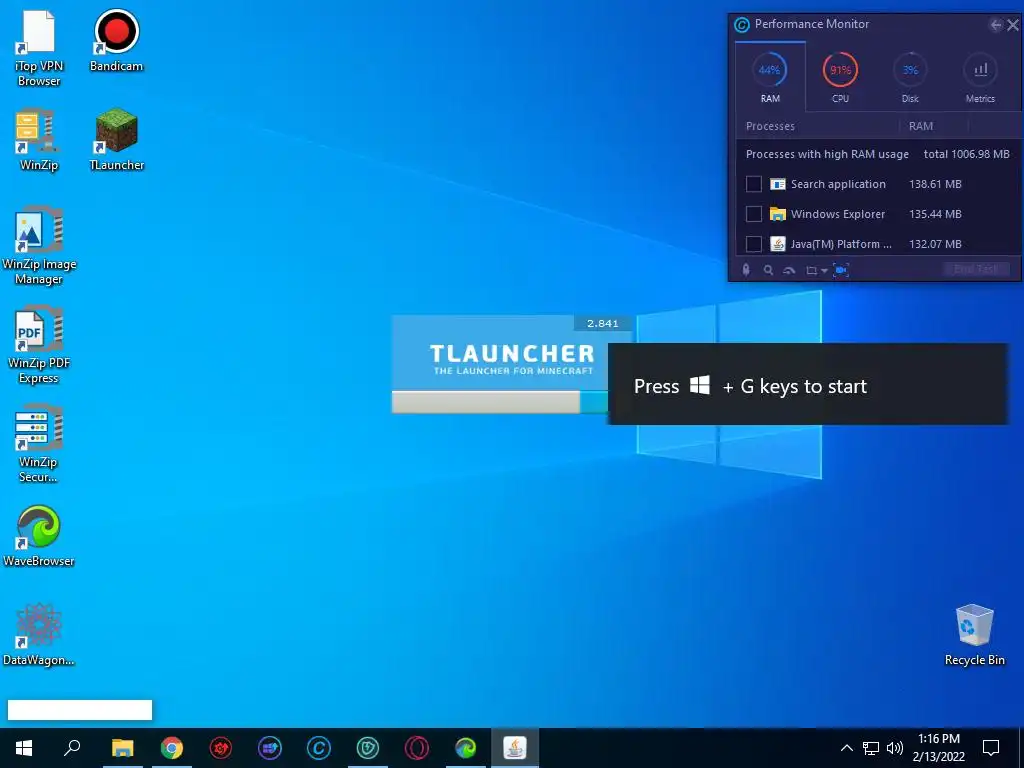Select the WinZip desktop shortcut
The width and height of the screenshot is (1024, 768).
tap(39, 140)
